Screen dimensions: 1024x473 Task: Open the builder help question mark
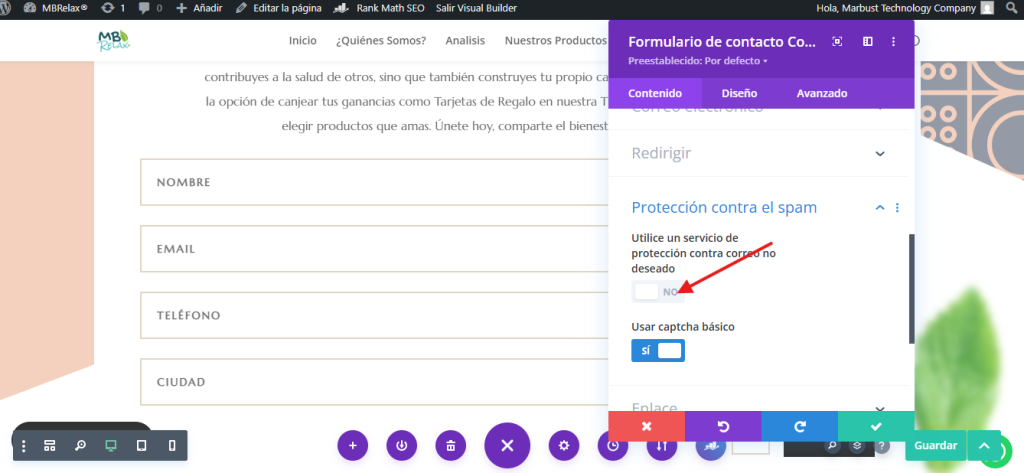point(882,446)
